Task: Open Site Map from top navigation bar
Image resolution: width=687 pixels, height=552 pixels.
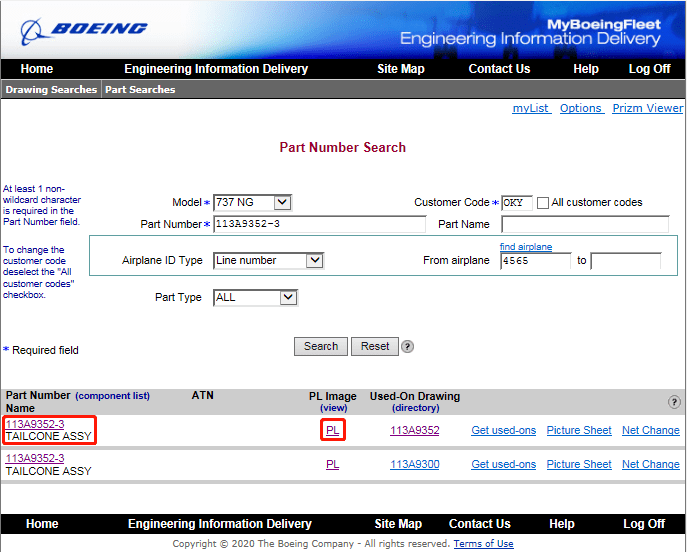Action: [400, 69]
